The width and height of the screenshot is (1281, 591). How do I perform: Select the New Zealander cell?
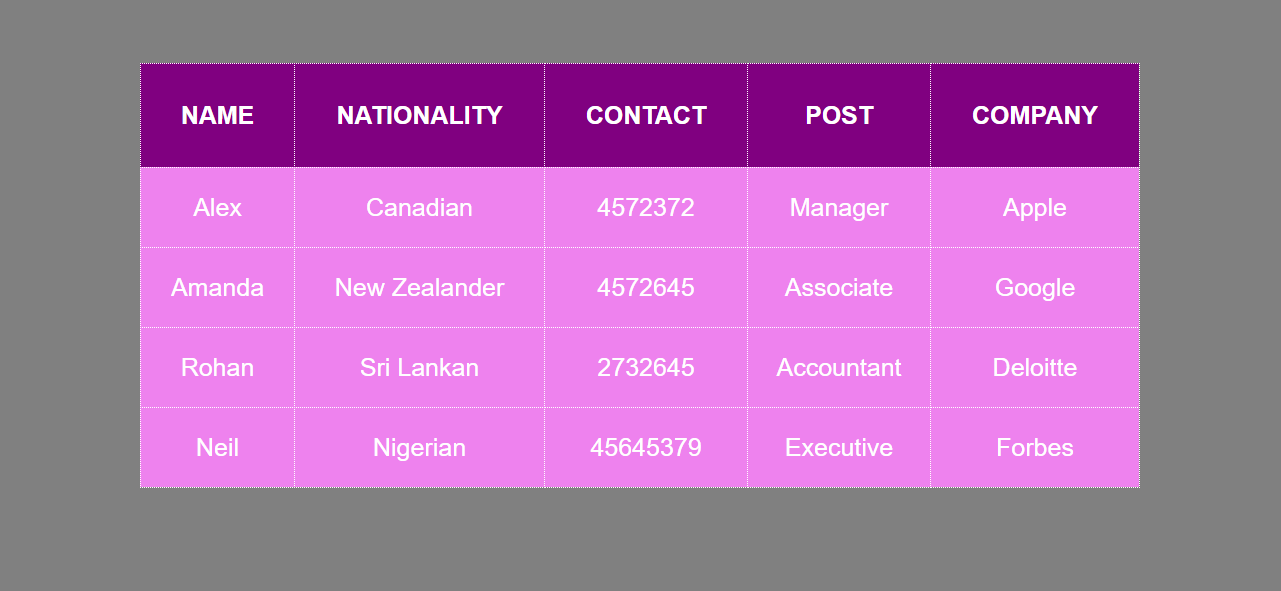pyautogui.click(x=419, y=287)
